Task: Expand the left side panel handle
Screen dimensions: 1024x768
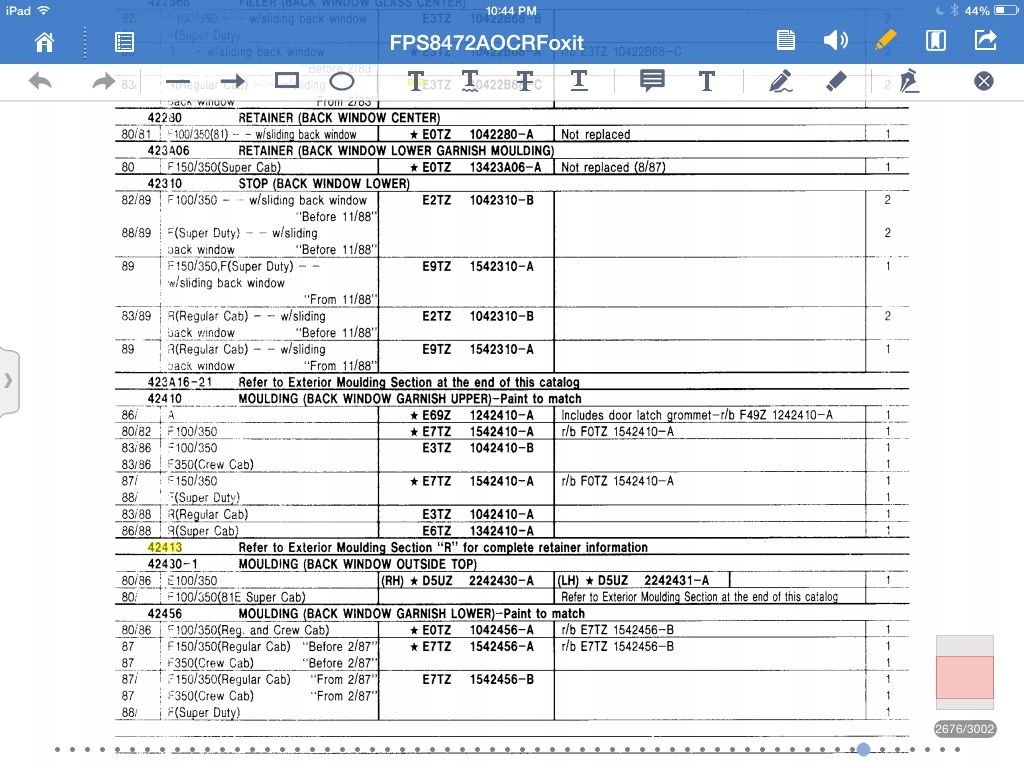Action: click(x=9, y=380)
